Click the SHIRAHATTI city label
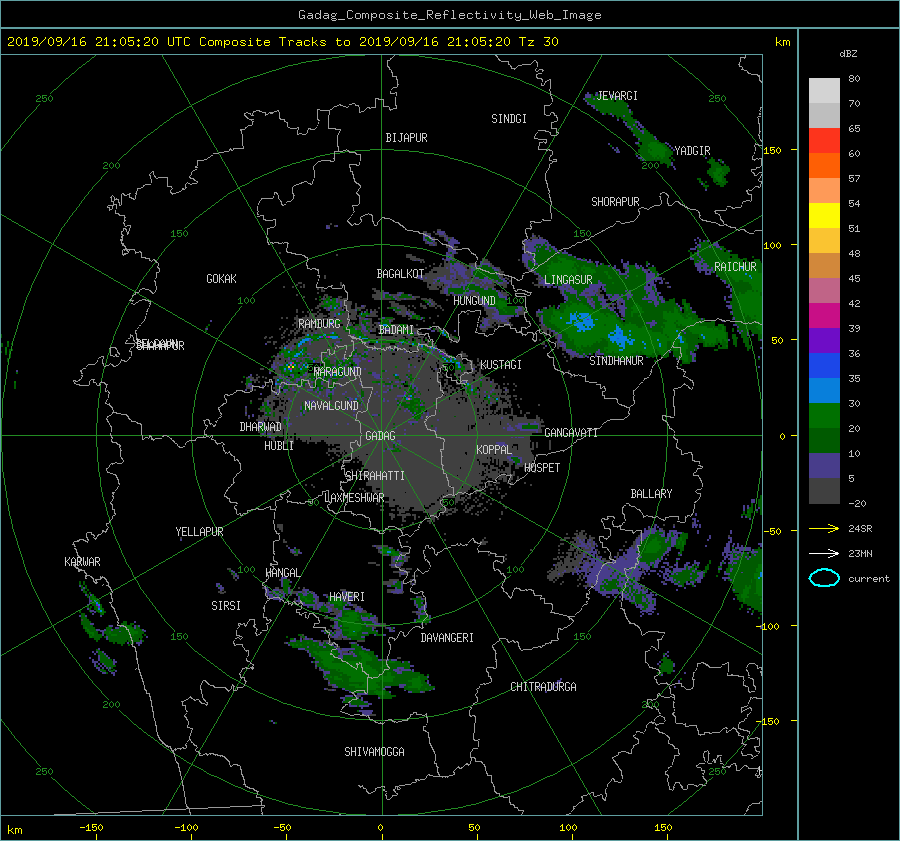The width and height of the screenshot is (900, 841). click(x=375, y=476)
